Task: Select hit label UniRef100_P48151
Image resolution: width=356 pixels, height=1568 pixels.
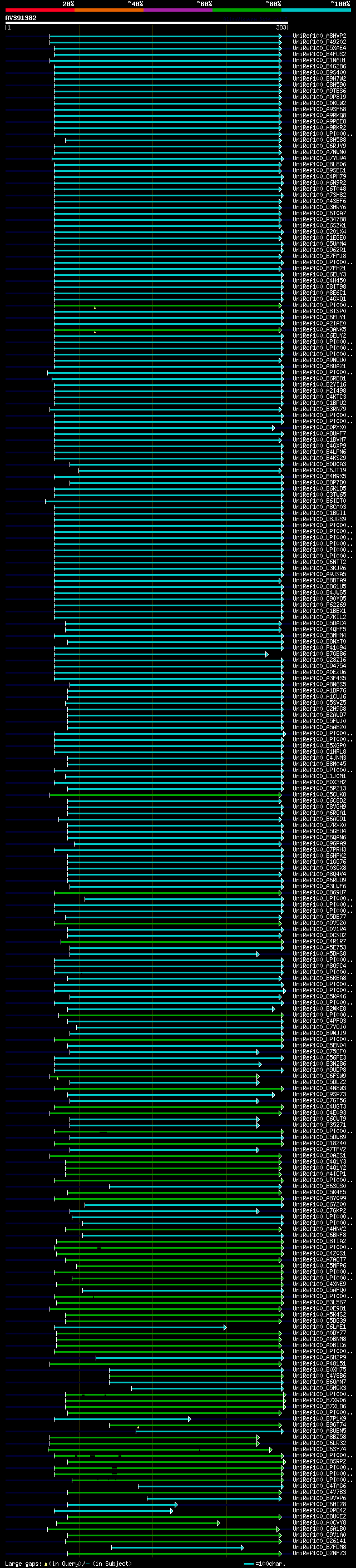Action: pos(319,1363)
